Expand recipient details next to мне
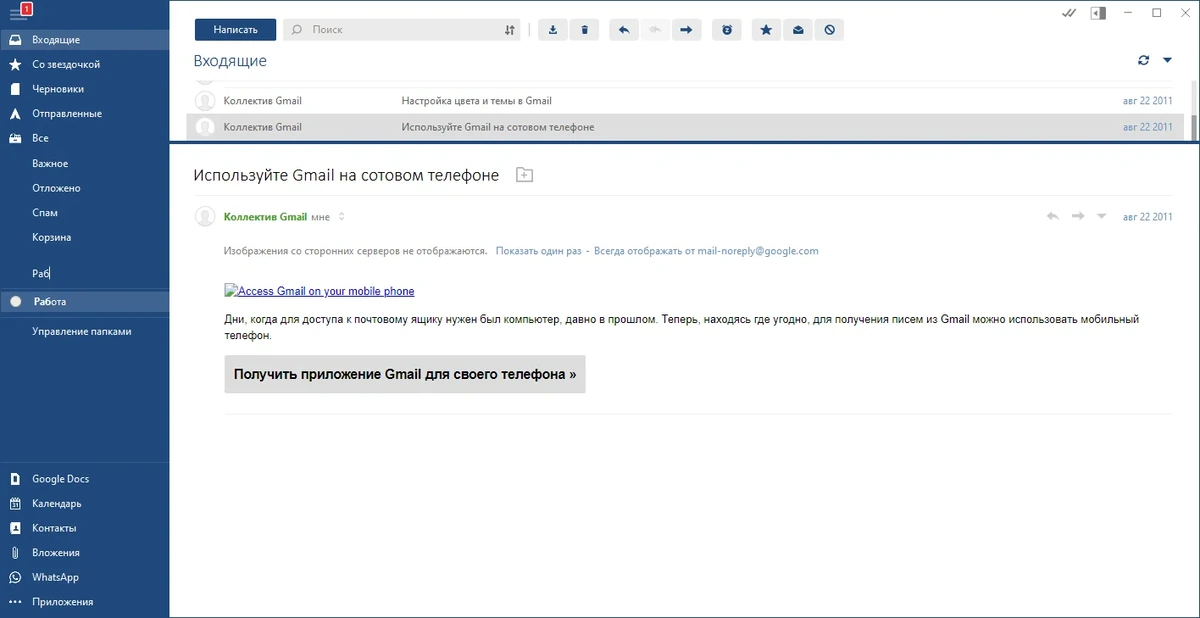Screen dimensions: 1200x618 (x=342, y=216)
